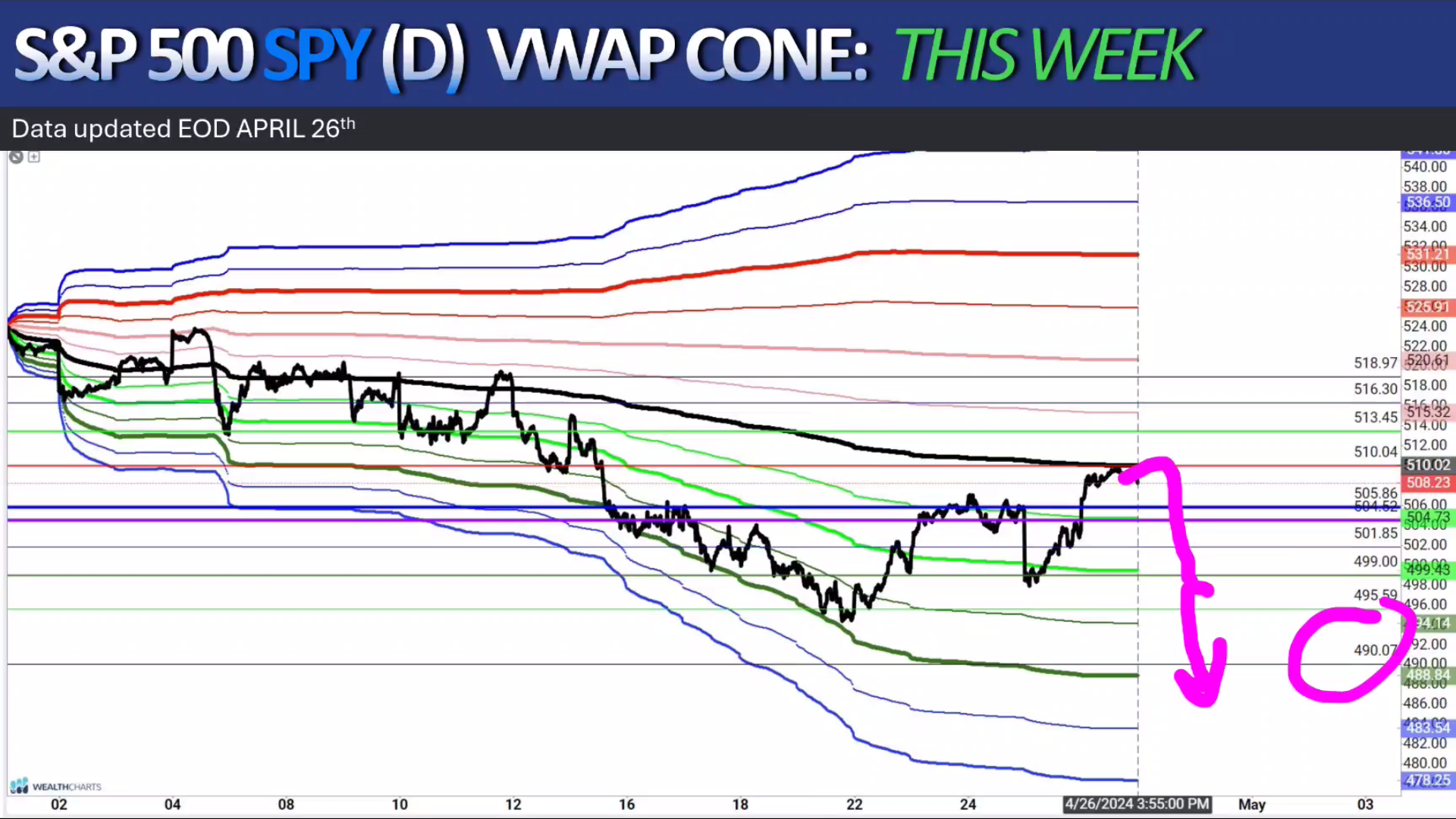The width and height of the screenshot is (1456, 819).
Task: Click the "Data updated EOD APRIL 26th" subtitle
Action: [x=184, y=128]
